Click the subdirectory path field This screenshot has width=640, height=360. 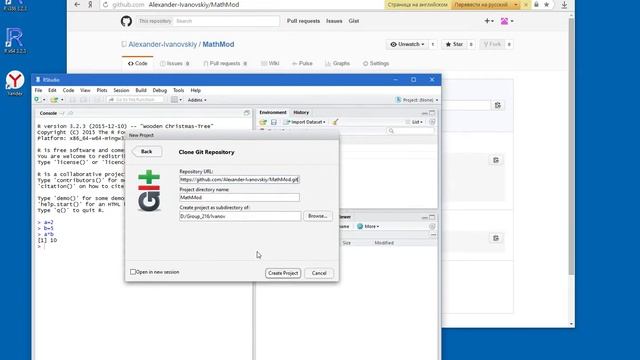click(240, 216)
